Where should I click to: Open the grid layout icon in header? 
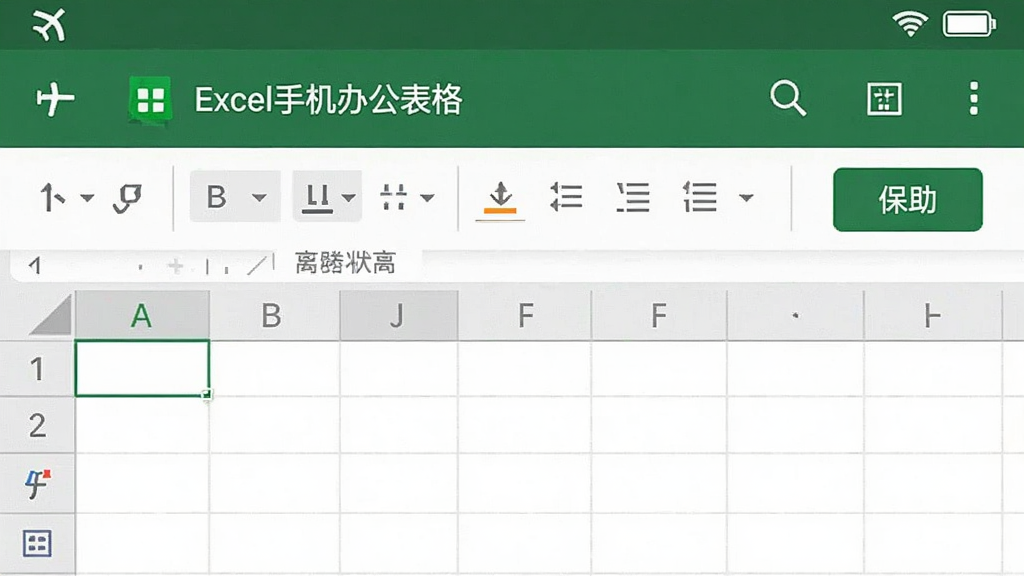tap(884, 99)
